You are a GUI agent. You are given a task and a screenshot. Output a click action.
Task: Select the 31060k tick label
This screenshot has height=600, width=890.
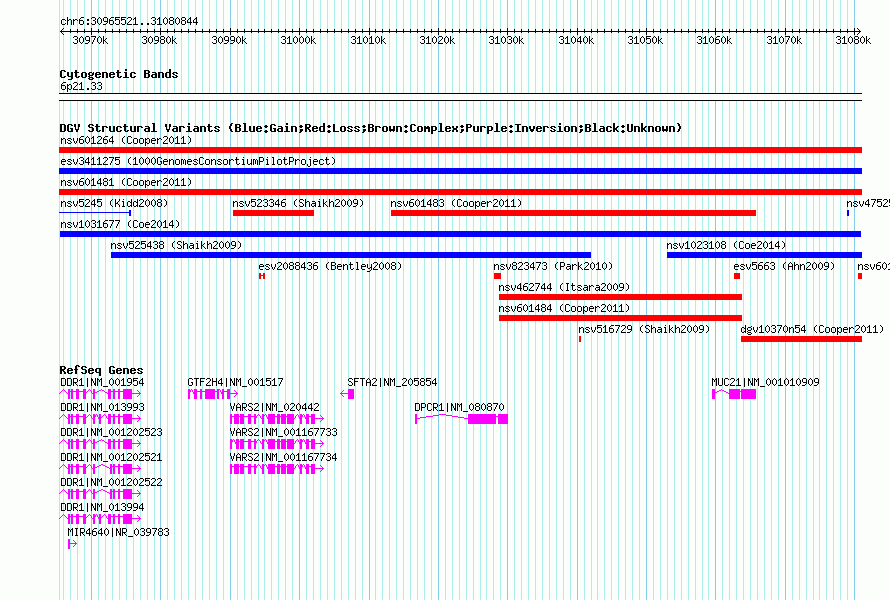(x=714, y=40)
